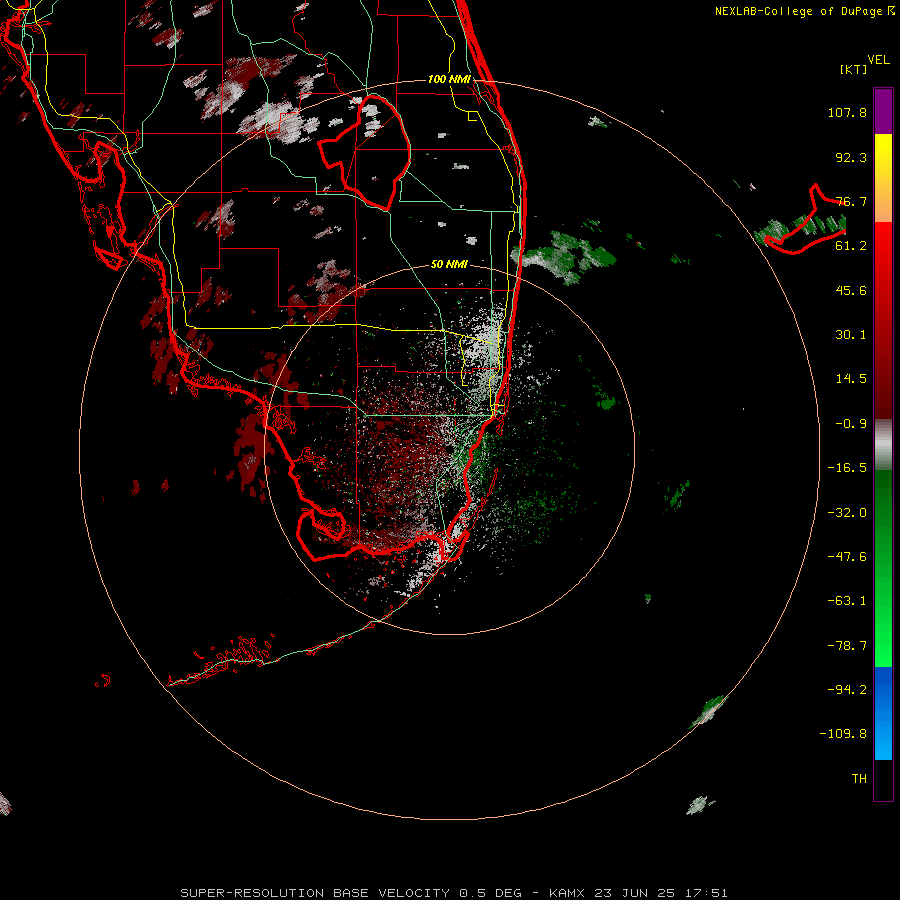Click the 100 NMI range ring label
This screenshot has height=900, width=900.
coord(449,79)
